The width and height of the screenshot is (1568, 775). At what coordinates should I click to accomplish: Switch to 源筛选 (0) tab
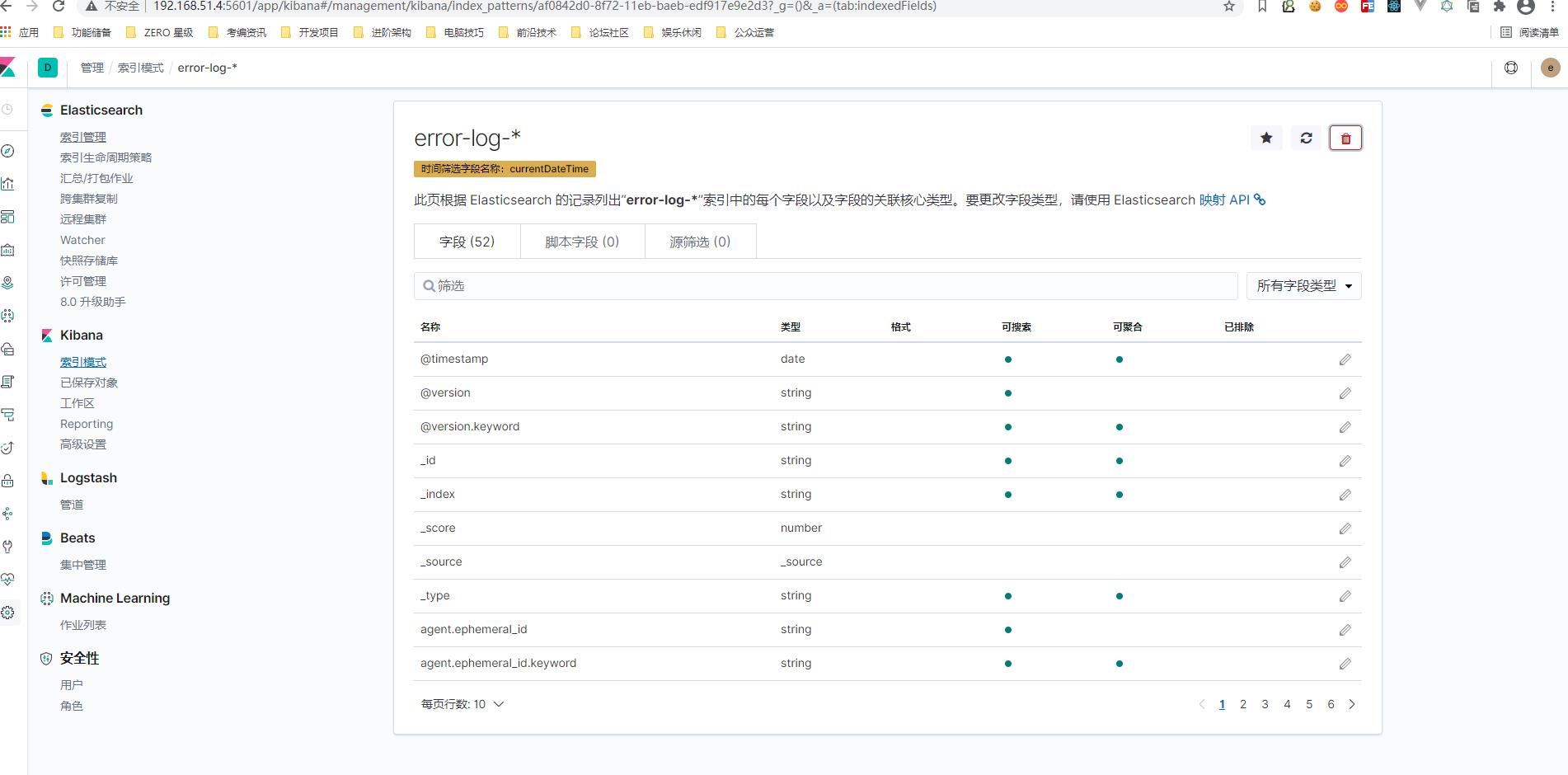(700, 242)
